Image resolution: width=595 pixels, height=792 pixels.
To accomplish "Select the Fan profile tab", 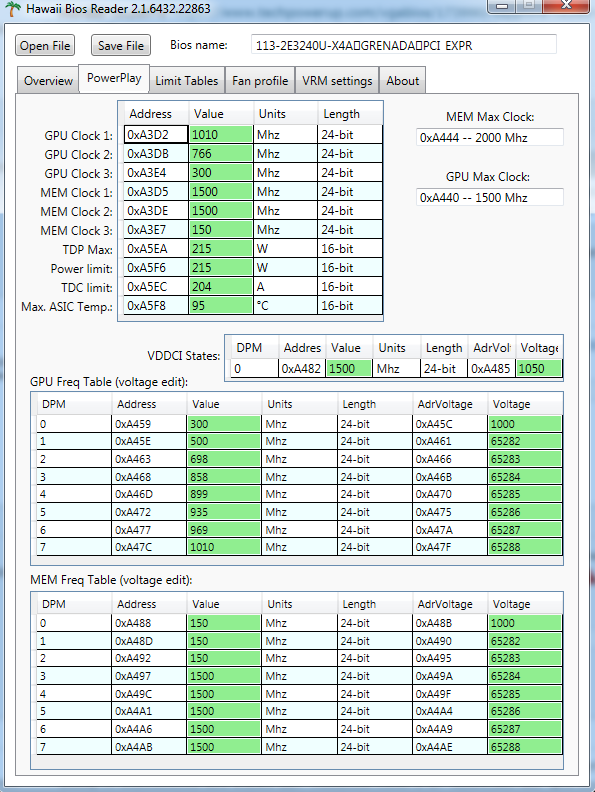I will [260, 80].
